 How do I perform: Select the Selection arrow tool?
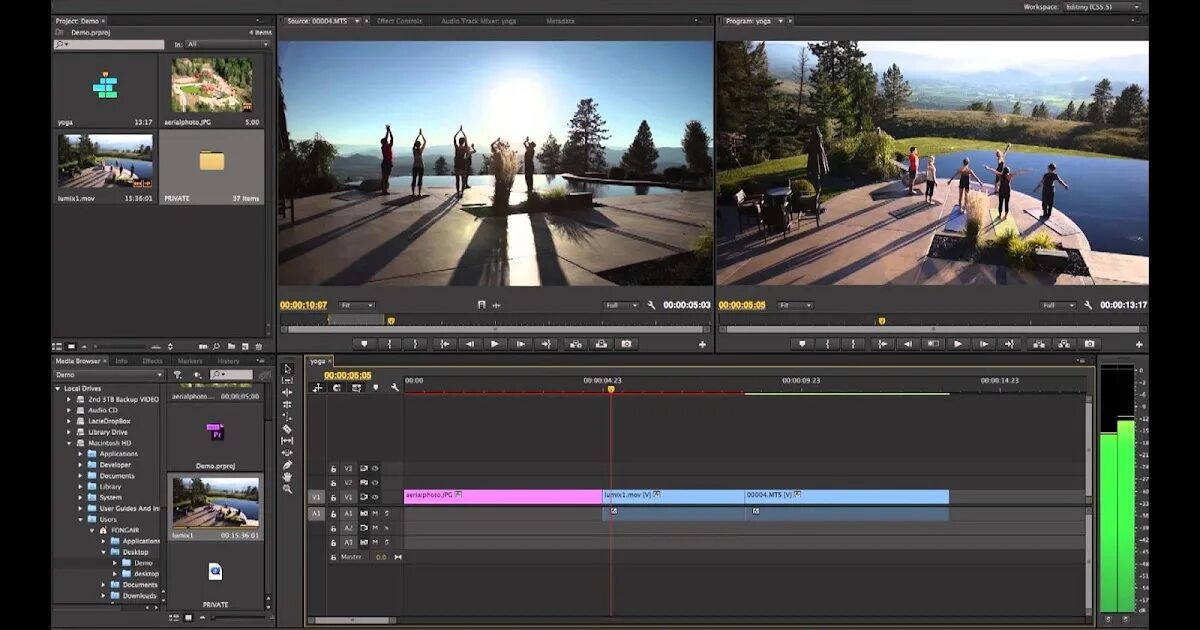pos(288,369)
